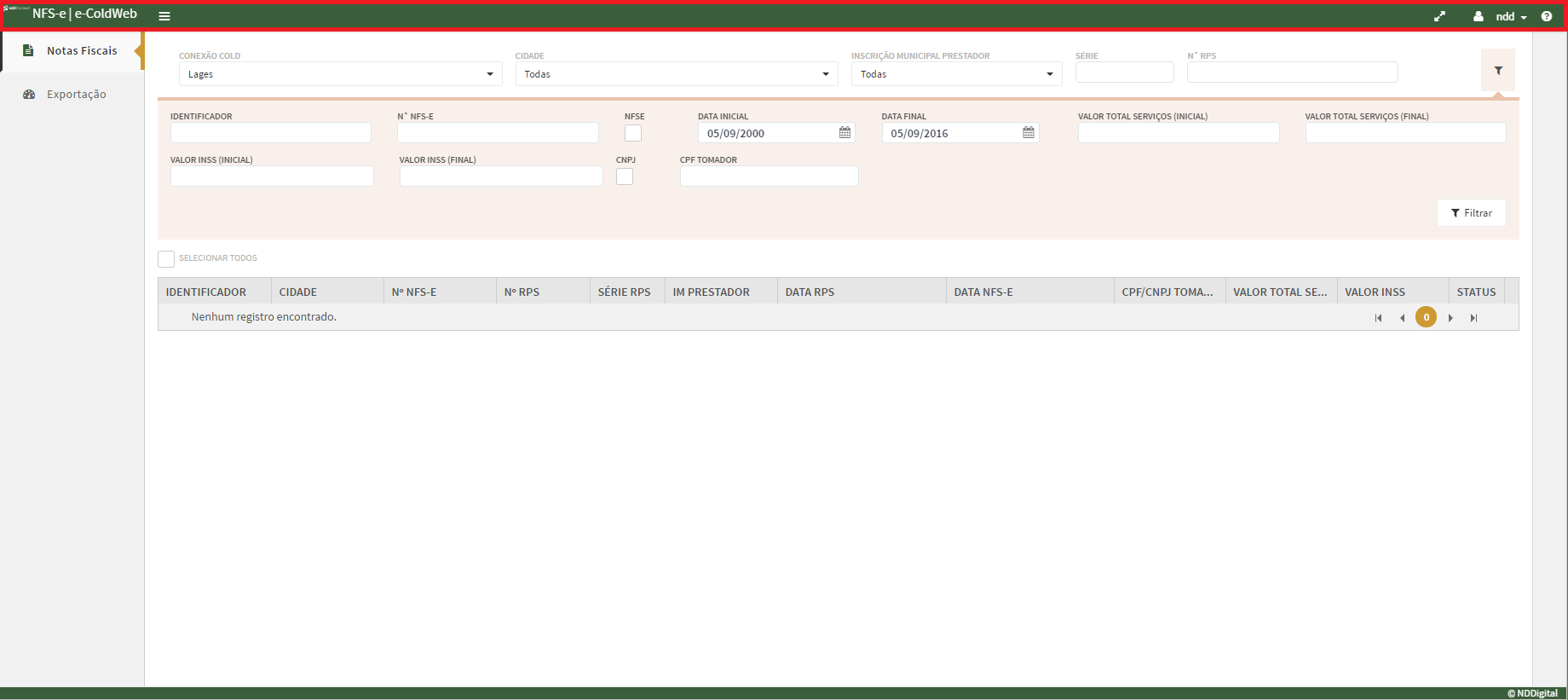Check the CNPJ checkbox
Image resolution: width=1568 pixels, height=700 pixels.
click(x=625, y=176)
